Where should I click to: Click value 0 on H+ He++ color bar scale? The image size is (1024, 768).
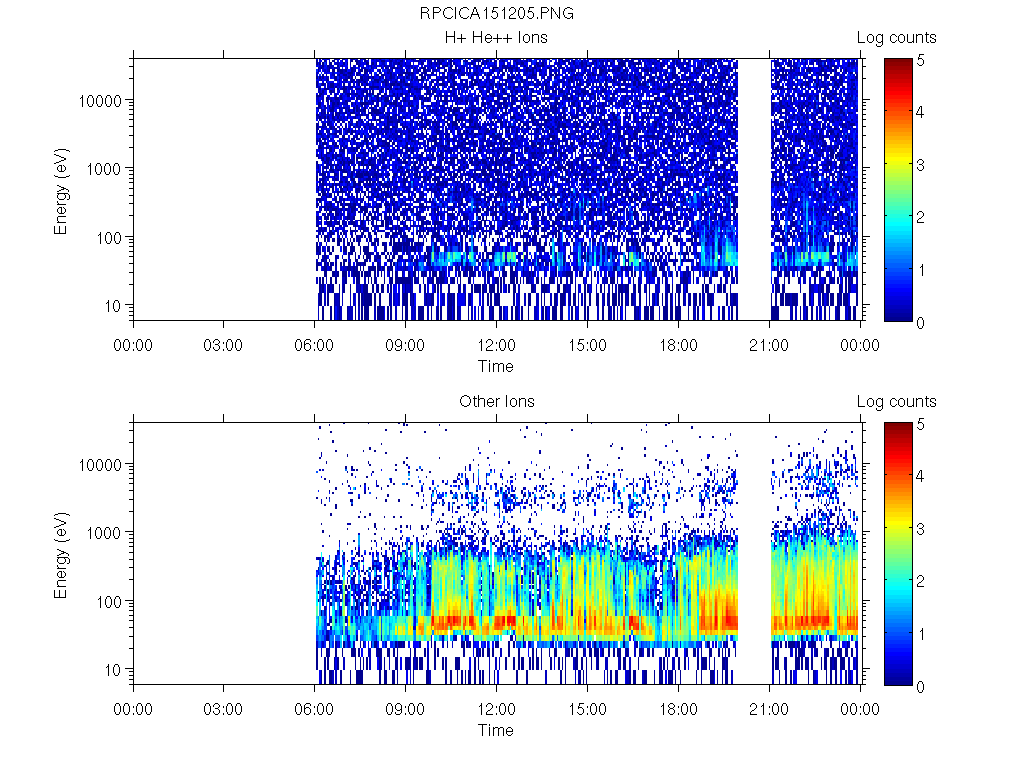[x=920, y=323]
